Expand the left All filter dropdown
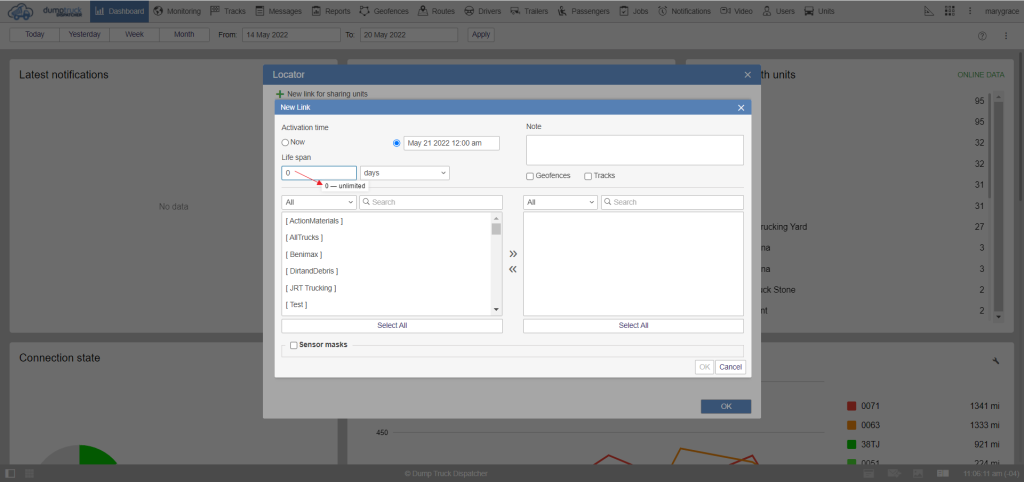This screenshot has width=1024, height=482. 318,202
